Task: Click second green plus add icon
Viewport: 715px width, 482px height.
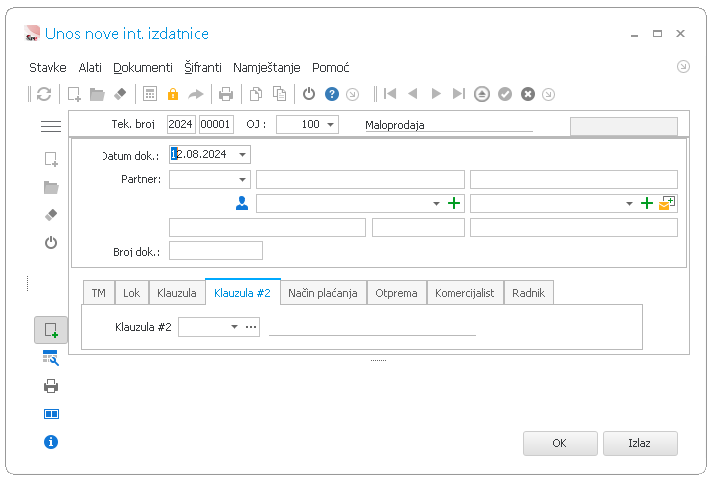Action: (x=647, y=203)
